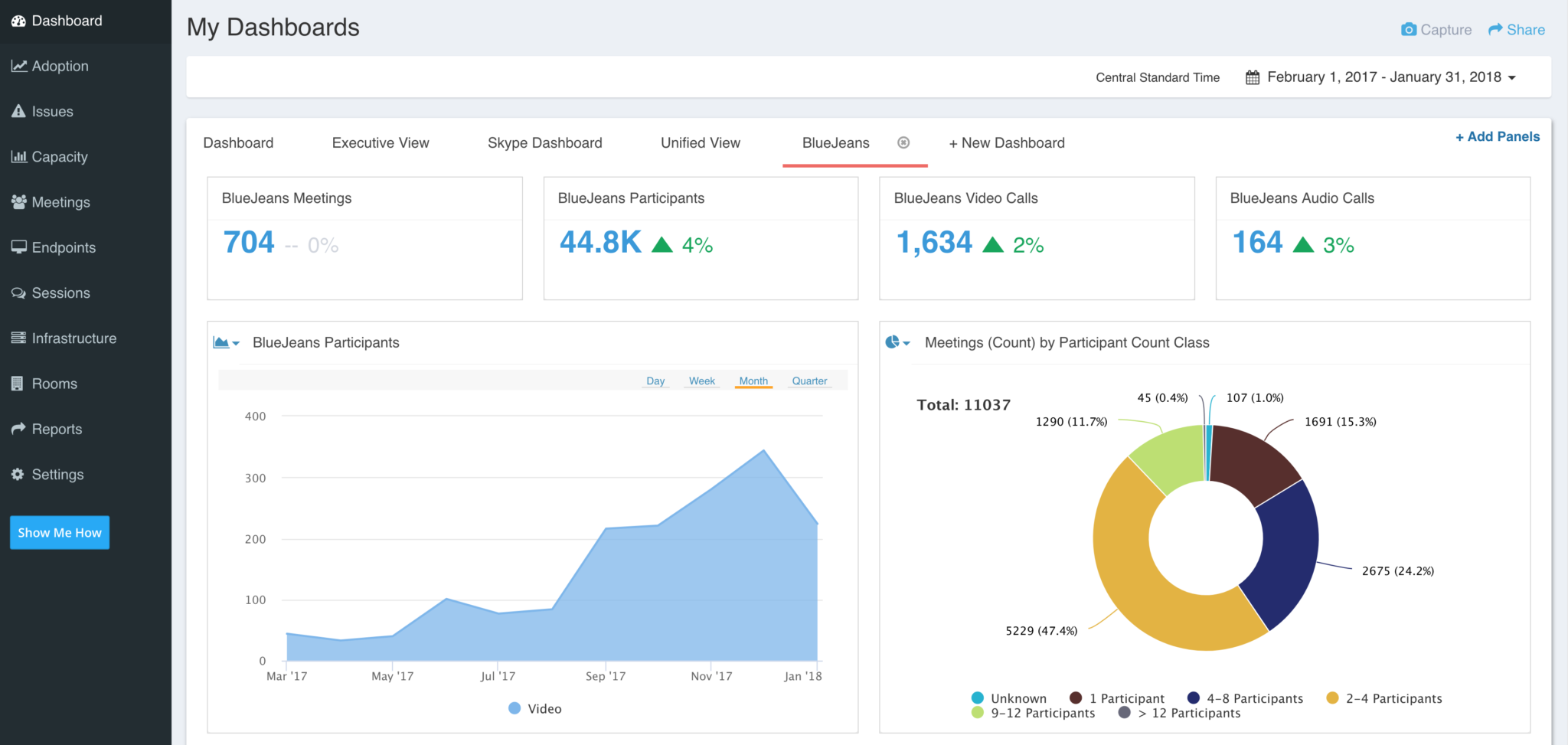Click the Issues warning triangle icon
Viewport: 1568px width, 745px height.
point(18,112)
